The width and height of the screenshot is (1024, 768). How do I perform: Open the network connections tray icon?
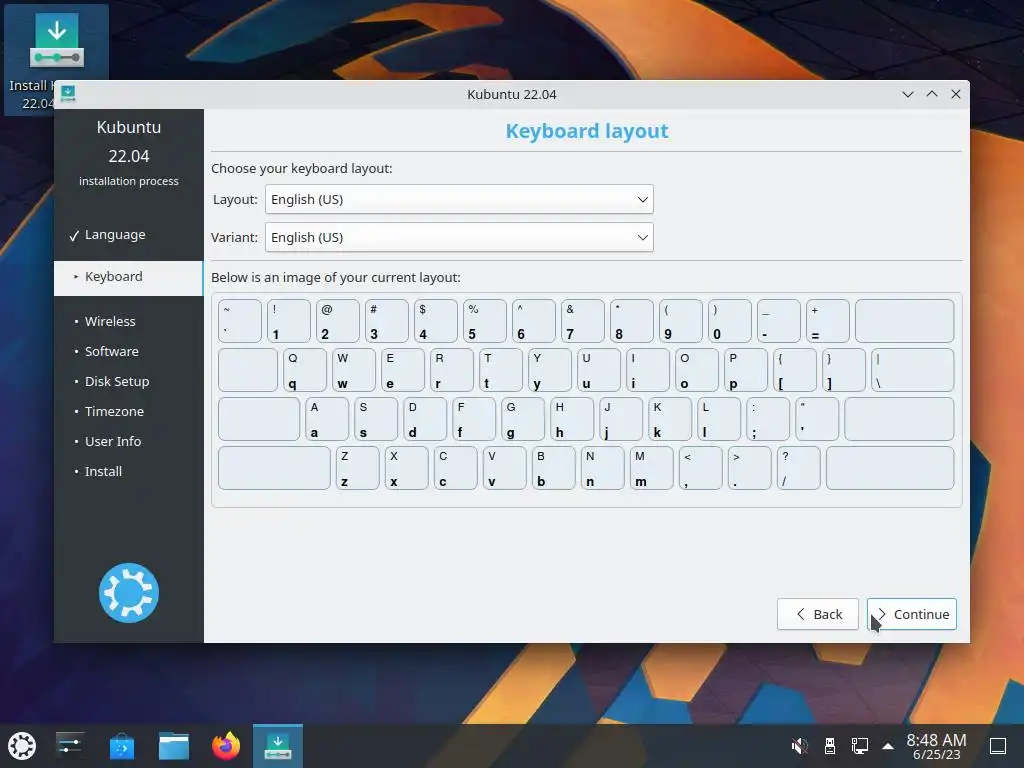[859, 746]
